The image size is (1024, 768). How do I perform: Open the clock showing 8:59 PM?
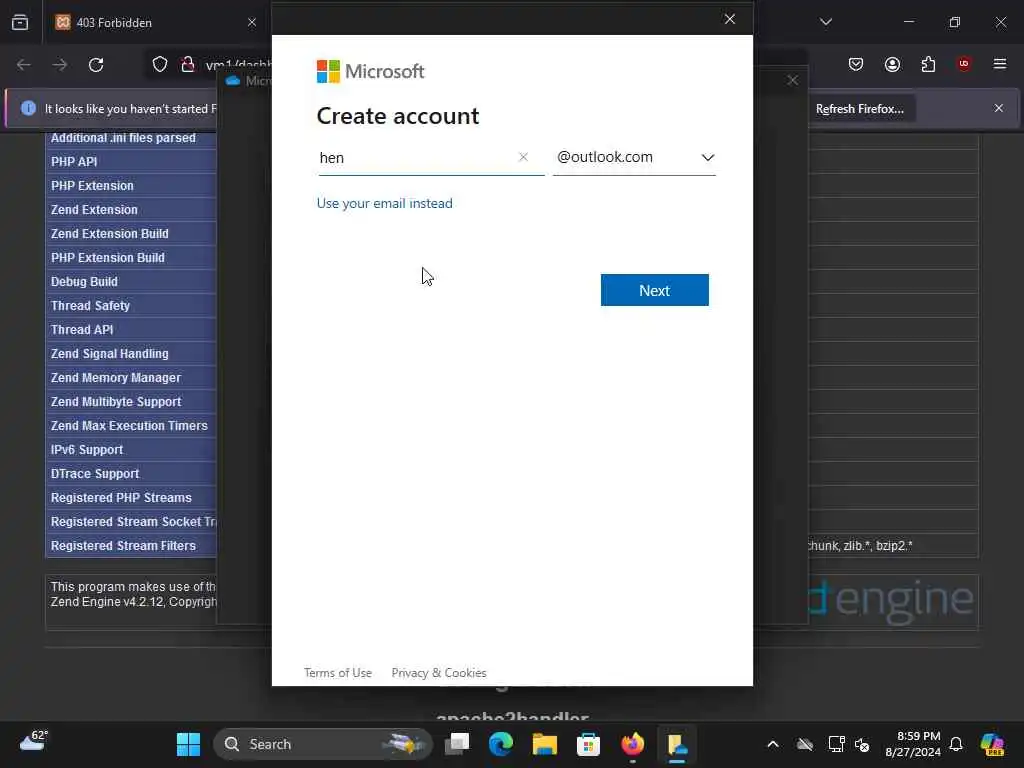coord(913,744)
